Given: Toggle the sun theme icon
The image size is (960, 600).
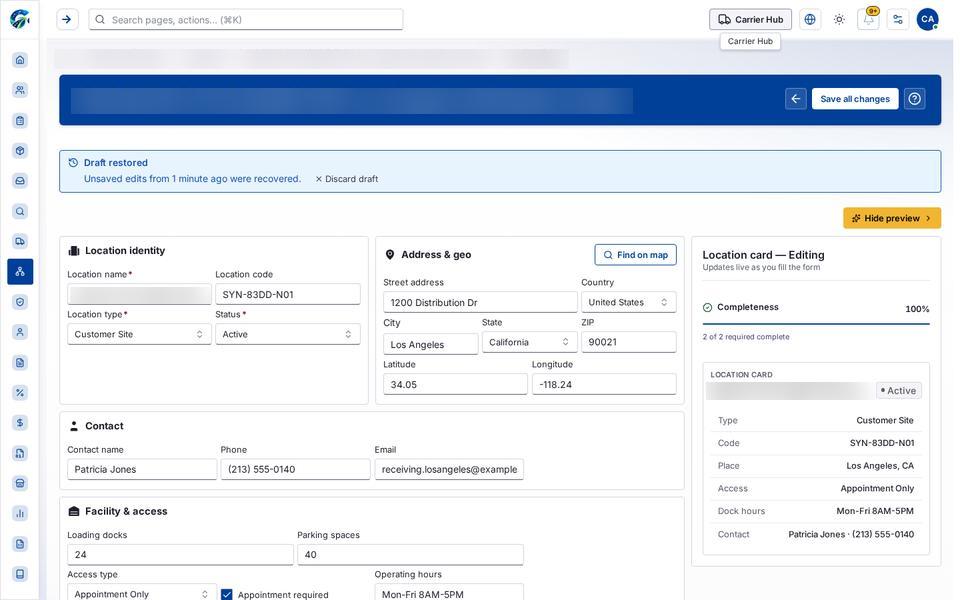Looking at the screenshot, I should [x=839, y=20].
